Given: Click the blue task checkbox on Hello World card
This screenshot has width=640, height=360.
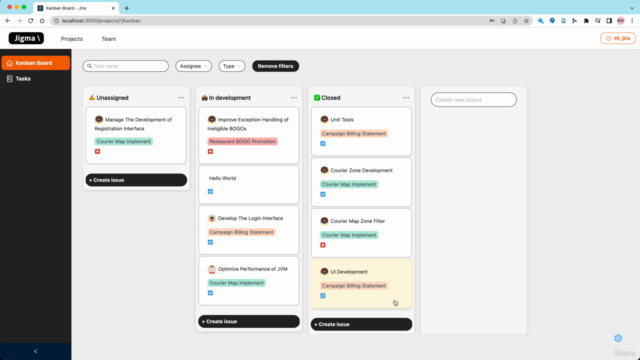Looking at the screenshot, I should (x=210, y=191).
